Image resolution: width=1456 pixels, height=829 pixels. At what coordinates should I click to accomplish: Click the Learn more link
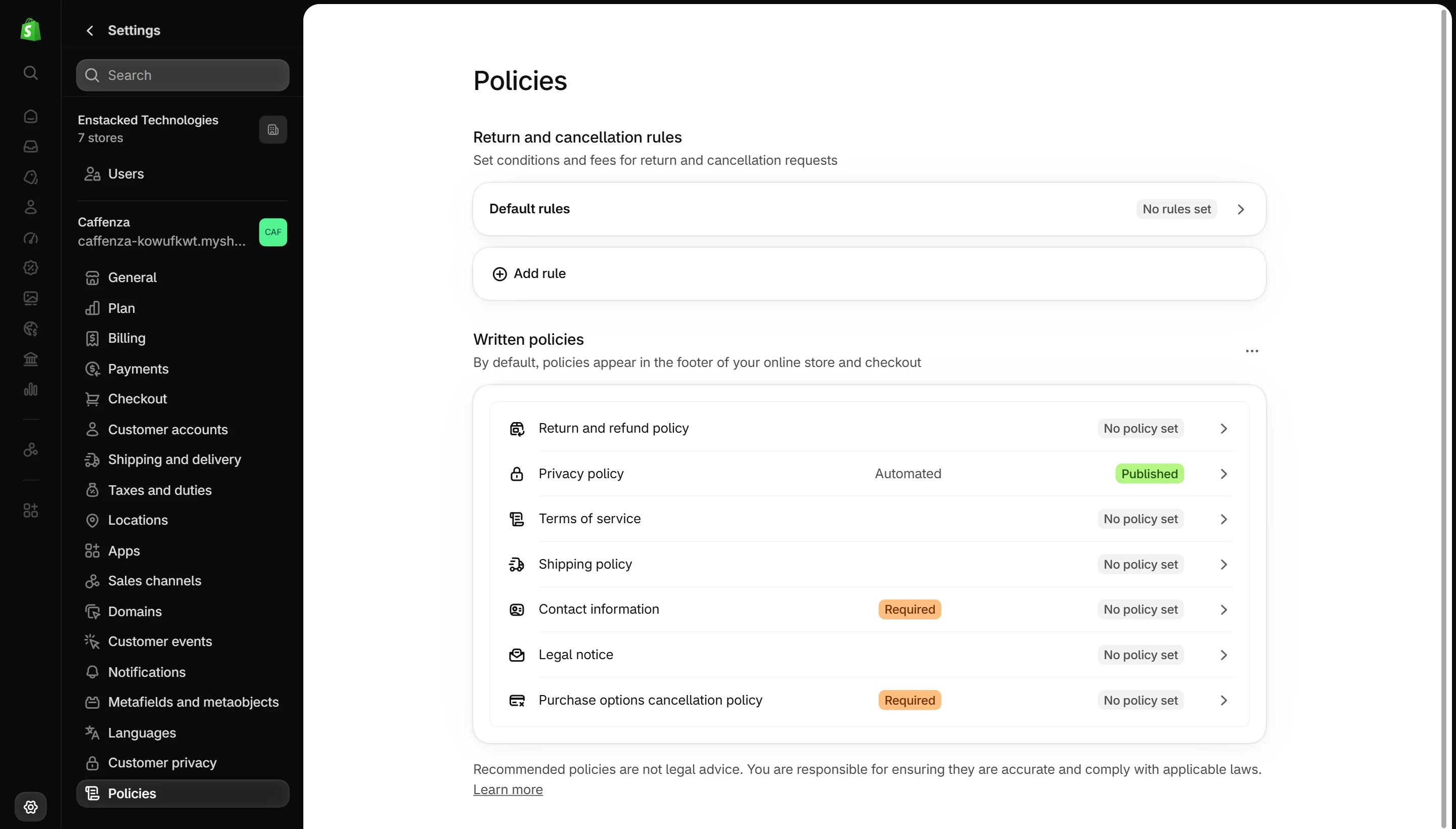tap(508, 790)
